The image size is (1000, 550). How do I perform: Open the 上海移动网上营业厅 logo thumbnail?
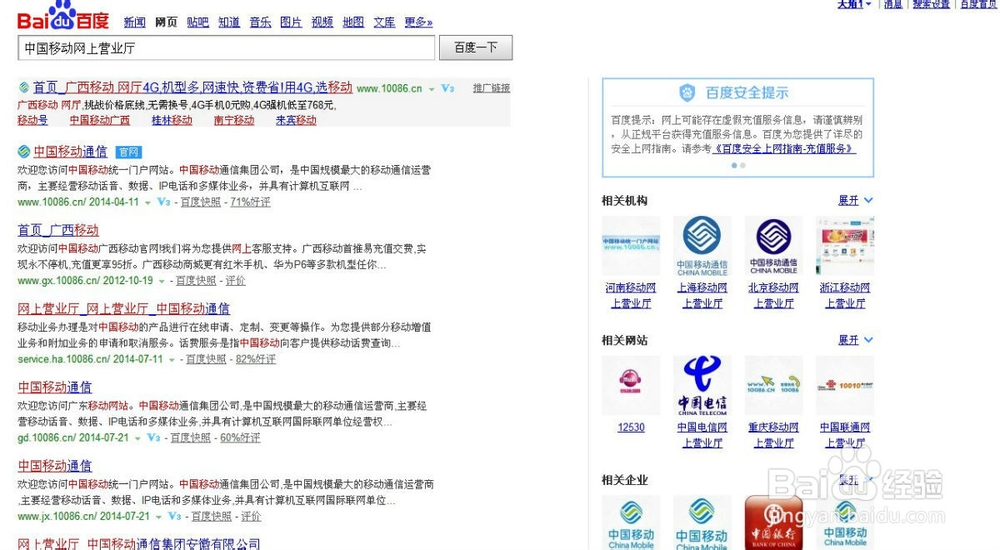(x=702, y=246)
